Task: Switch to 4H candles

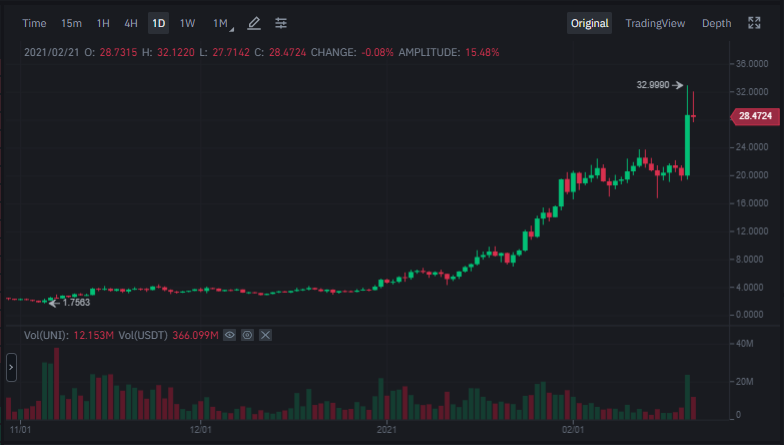Action: pos(131,24)
